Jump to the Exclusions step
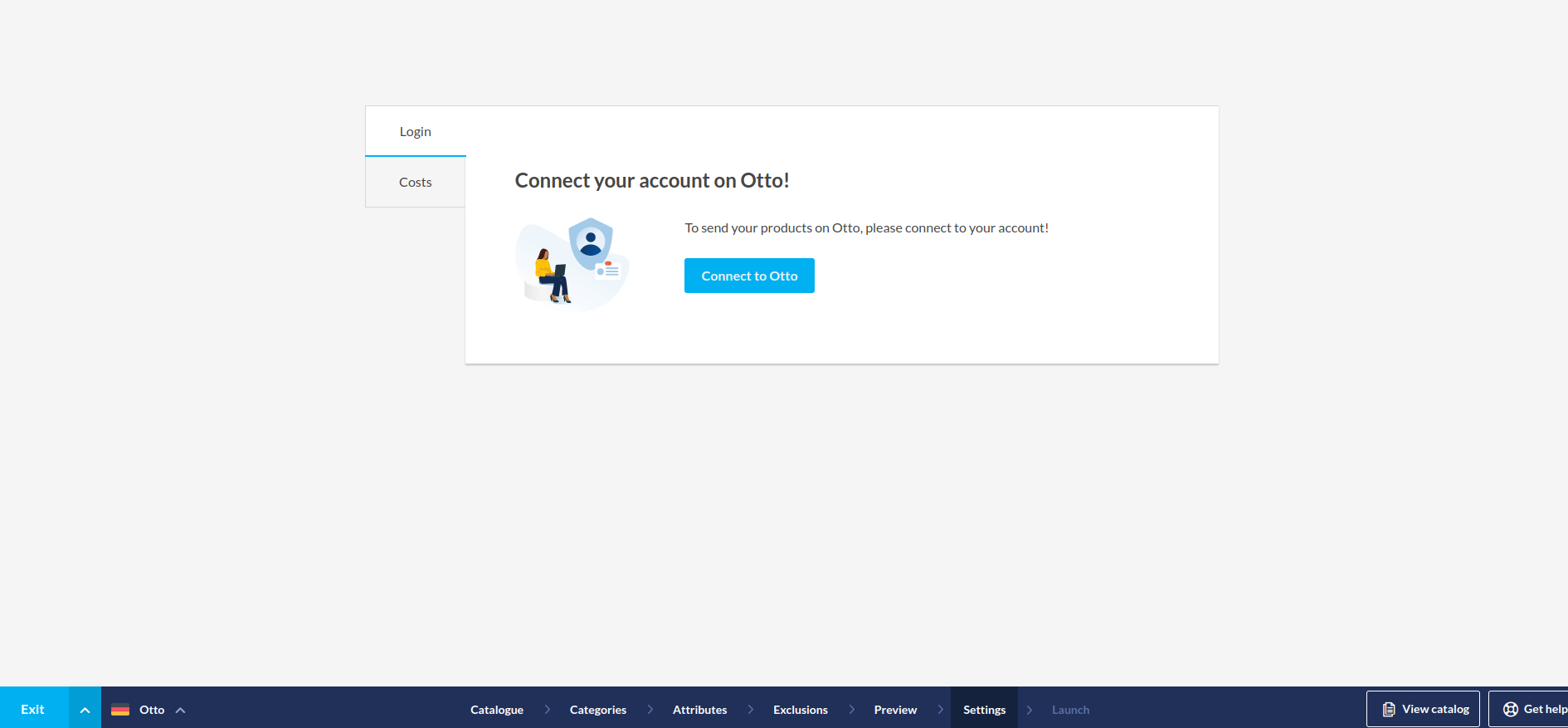Image resolution: width=1568 pixels, height=728 pixels. (x=800, y=710)
